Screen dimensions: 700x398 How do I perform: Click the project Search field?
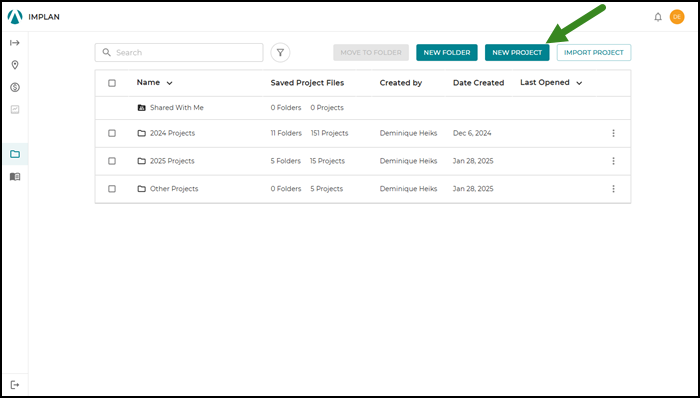point(179,53)
